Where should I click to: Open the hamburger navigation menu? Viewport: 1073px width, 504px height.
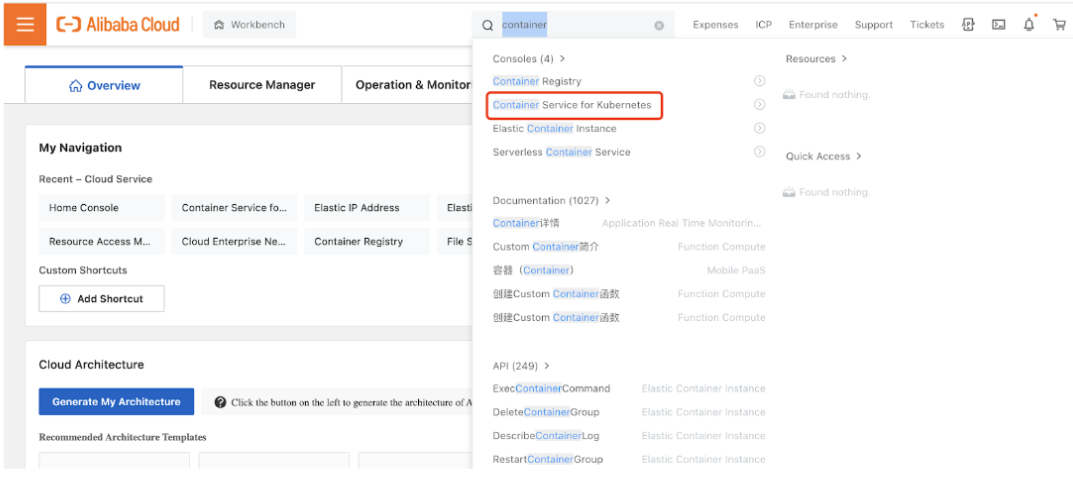click(x=25, y=24)
